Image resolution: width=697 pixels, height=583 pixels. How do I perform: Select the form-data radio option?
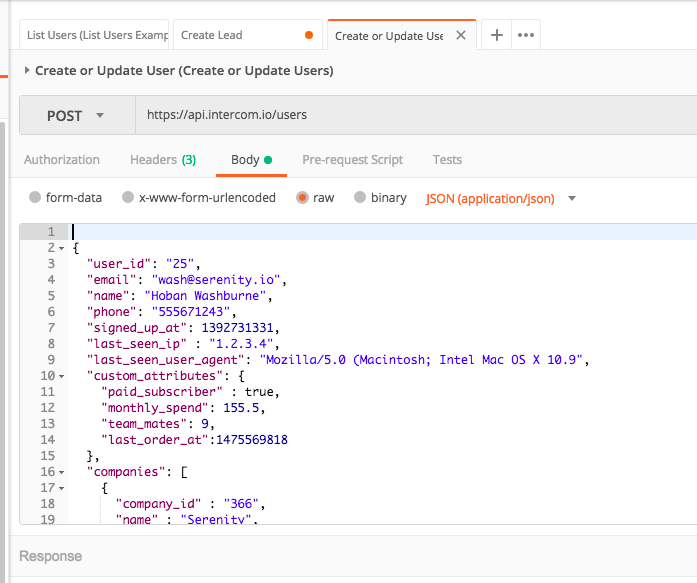tap(36, 198)
